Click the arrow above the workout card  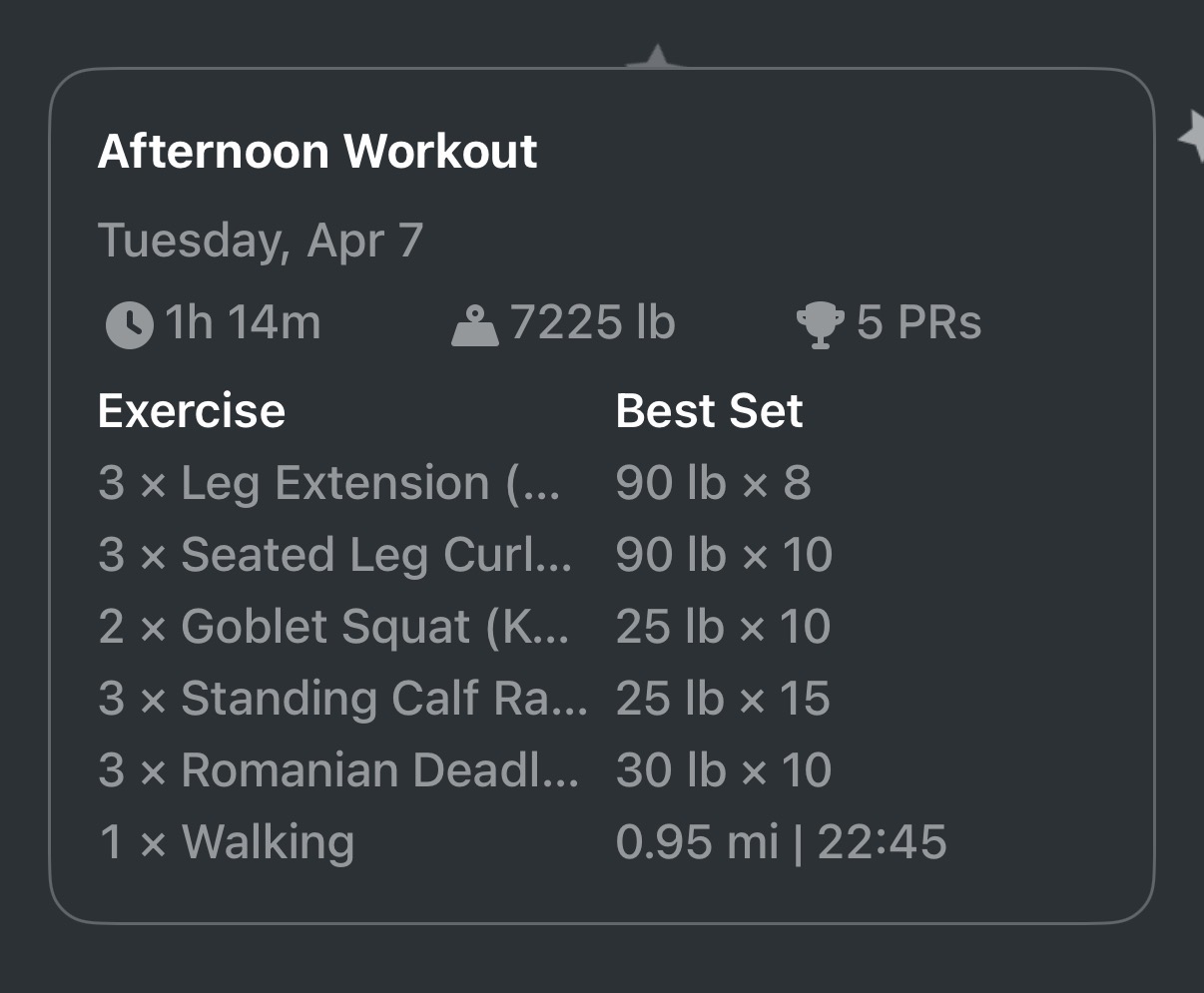[x=656, y=55]
